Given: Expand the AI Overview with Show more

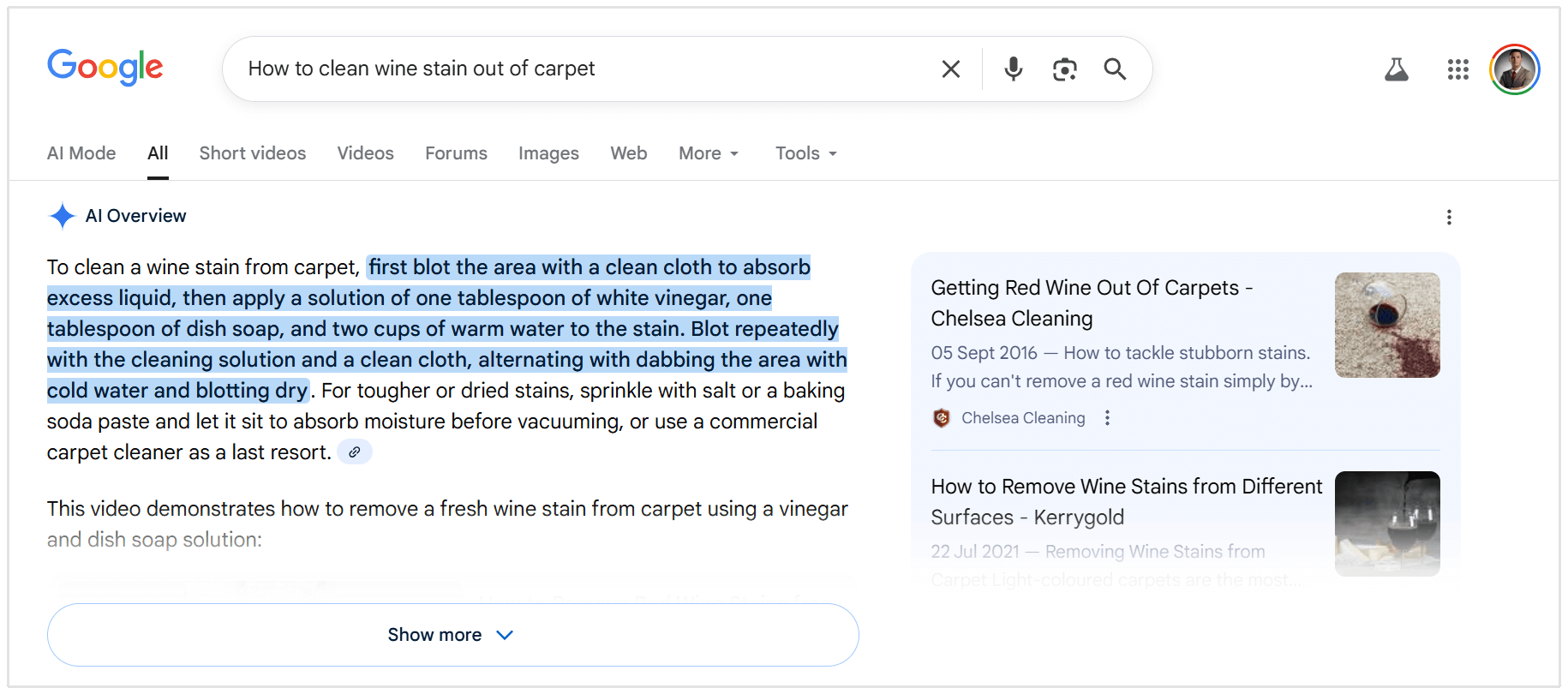Looking at the screenshot, I should [x=452, y=635].
